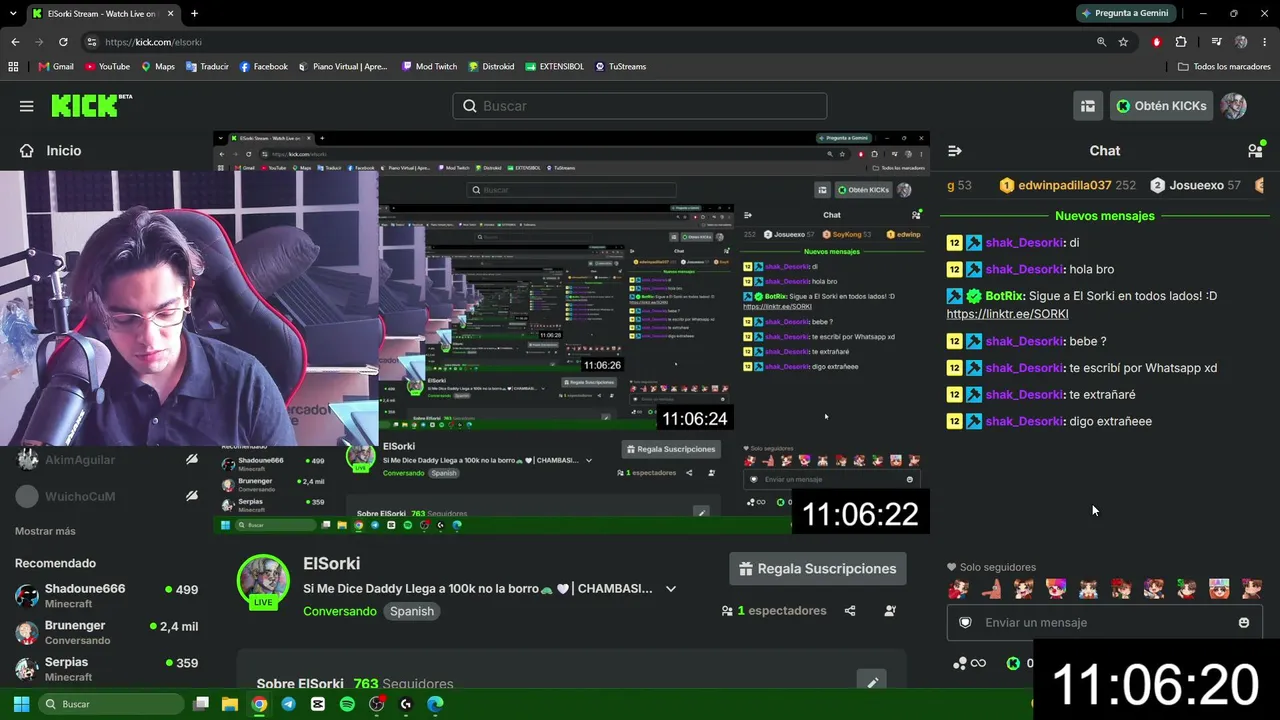The image size is (1280, 720).
Task: Open the TuStreams bookmark
Action: [621, 67]
